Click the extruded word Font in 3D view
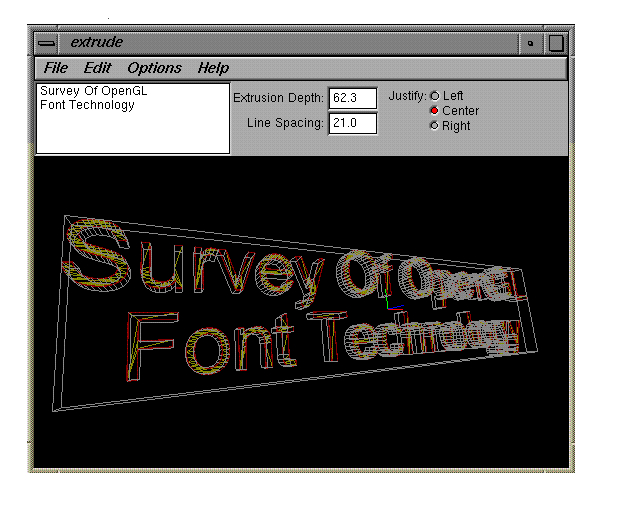The width and height of the screenshot is (640, 512). click(x=210, y=345)
